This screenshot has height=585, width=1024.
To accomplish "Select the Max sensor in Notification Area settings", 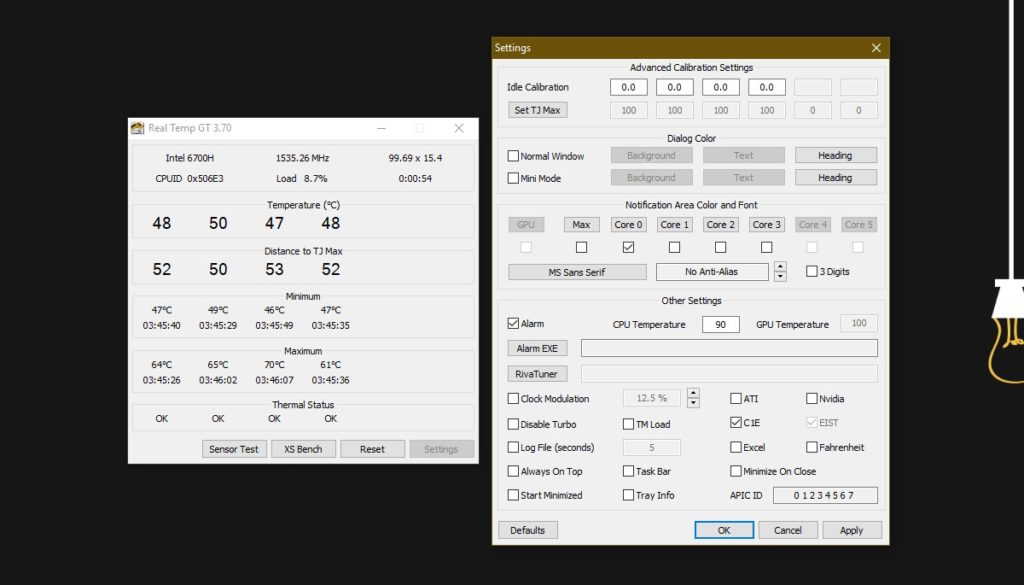I will (581, 224).
